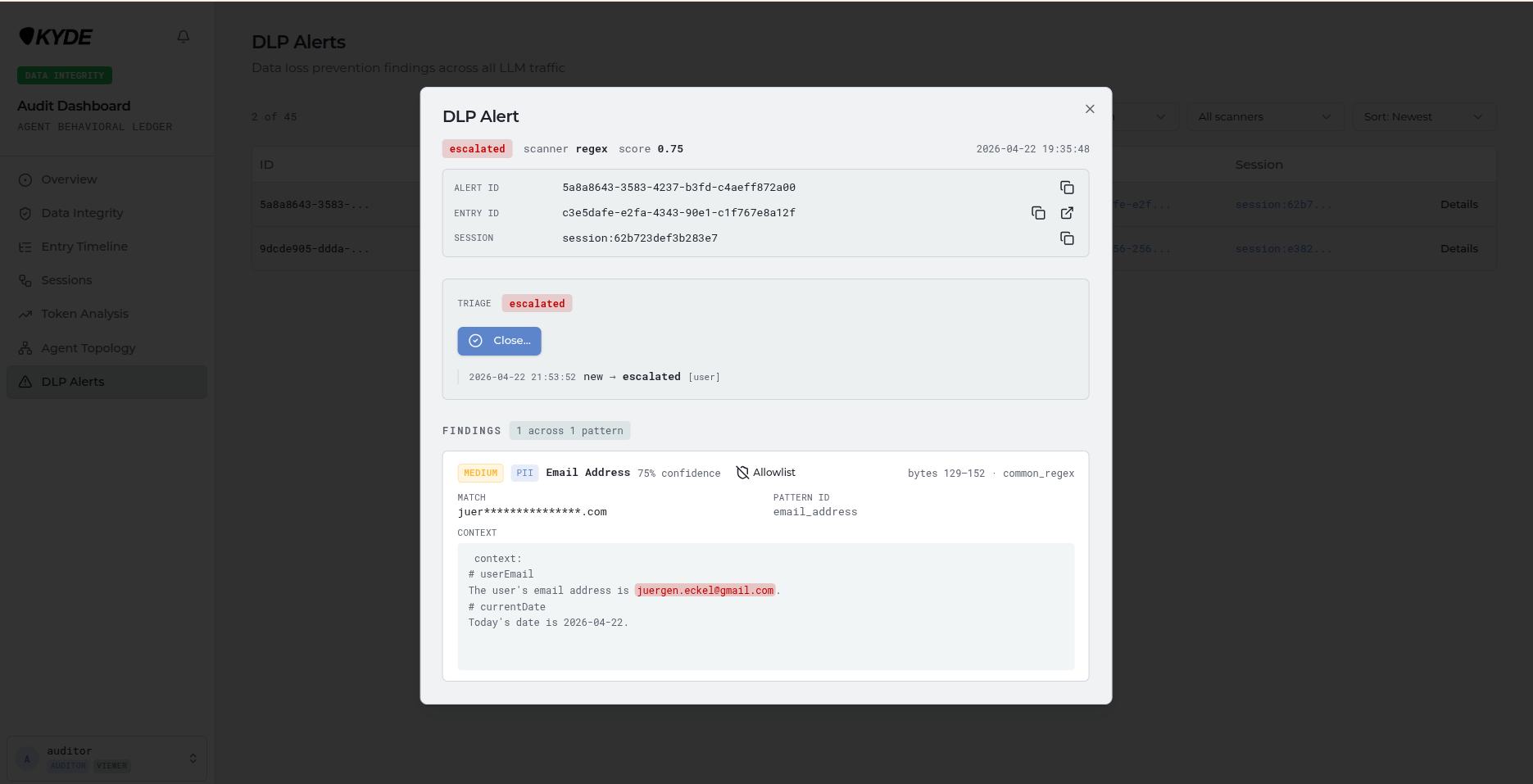Close the DLP Alert dialog
Viewport: 1533px width, 784px height.
[1090, 109]
